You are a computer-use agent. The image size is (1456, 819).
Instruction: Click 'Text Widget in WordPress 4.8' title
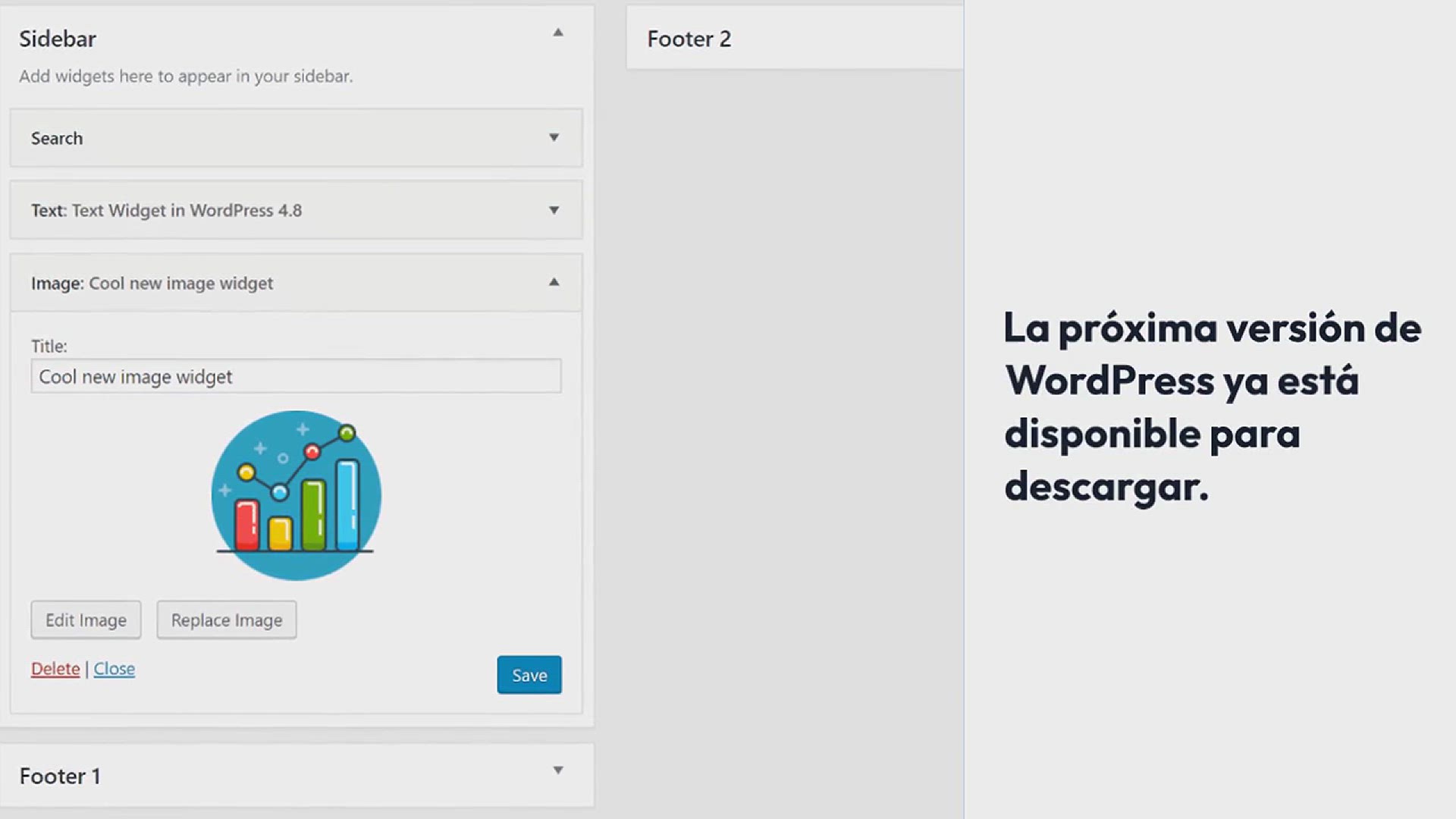coord(187,210)
